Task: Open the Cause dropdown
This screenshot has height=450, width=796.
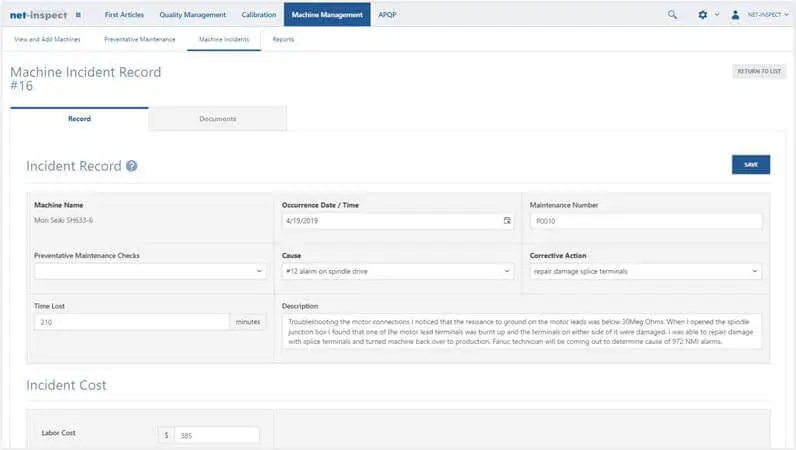Action: click(x=398, y=271)
